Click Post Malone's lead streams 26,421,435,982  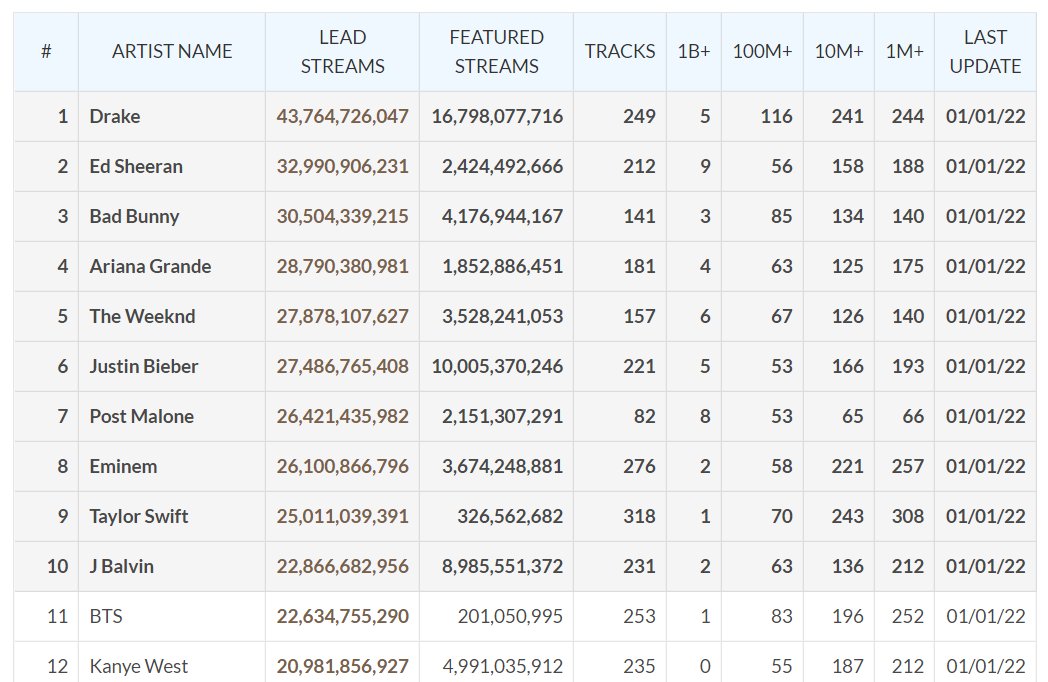tap(342, 417)
